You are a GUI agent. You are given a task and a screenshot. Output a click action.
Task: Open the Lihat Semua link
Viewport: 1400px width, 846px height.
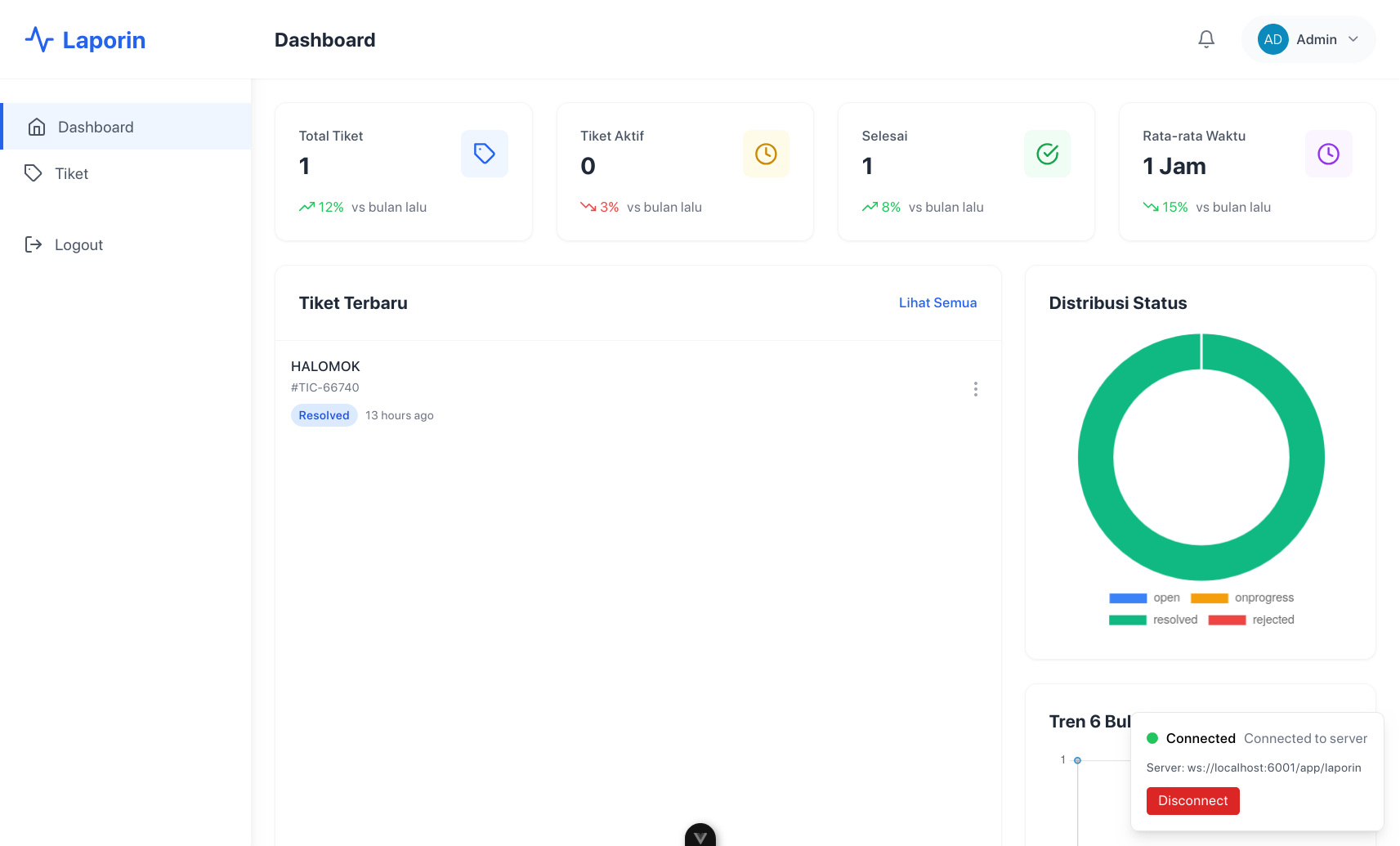click(937, 302)
